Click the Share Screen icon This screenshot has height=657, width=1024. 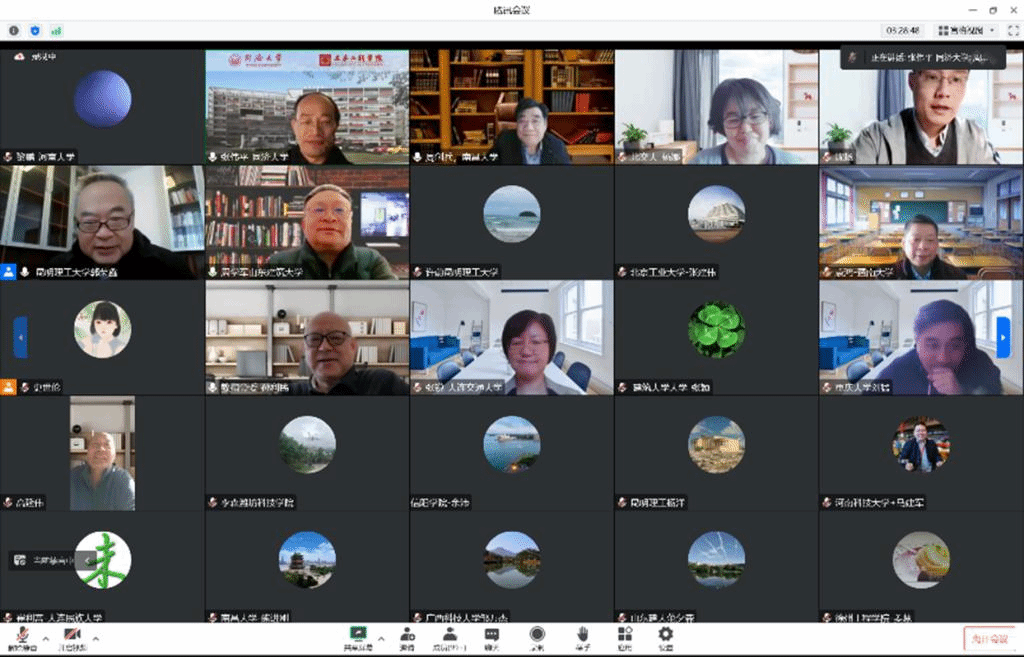358,635
